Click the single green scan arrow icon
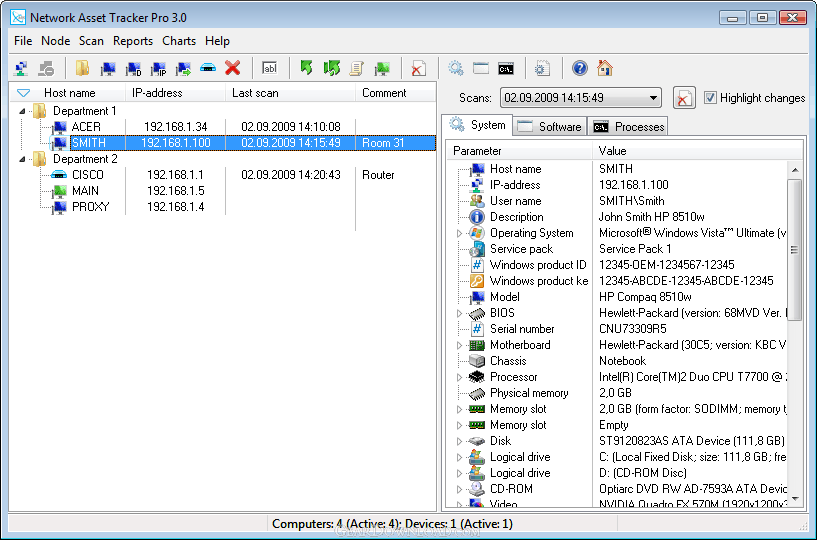The image size is (817, 540). [306, 68]
